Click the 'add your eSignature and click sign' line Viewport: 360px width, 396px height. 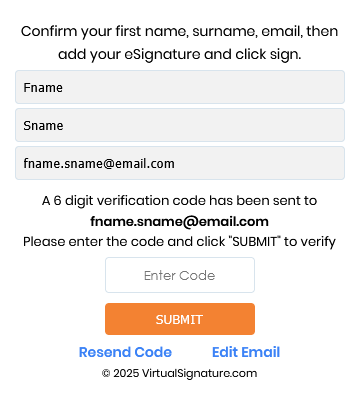(180, 55)
